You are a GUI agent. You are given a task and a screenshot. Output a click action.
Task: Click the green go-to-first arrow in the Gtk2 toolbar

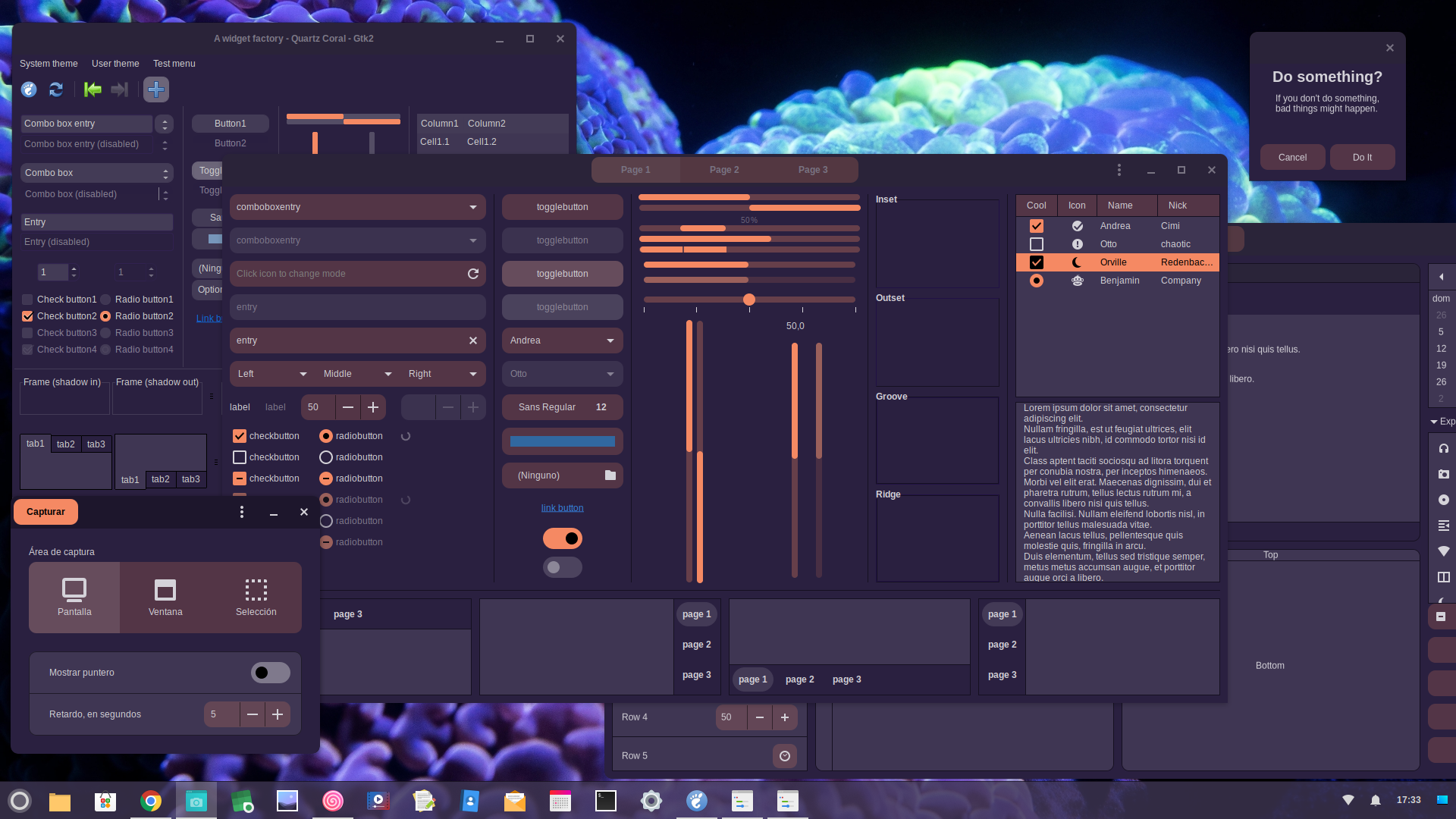point(93,89)
